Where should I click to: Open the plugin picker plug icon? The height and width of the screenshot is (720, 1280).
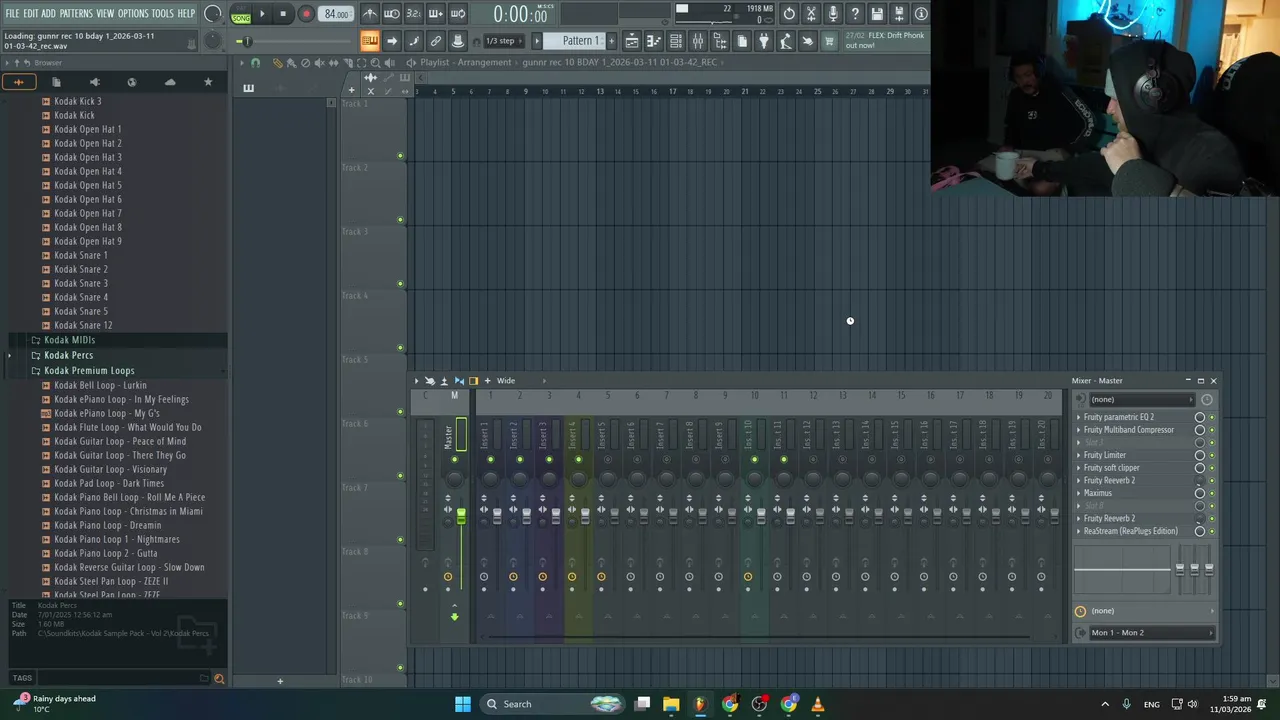point(764,41)
